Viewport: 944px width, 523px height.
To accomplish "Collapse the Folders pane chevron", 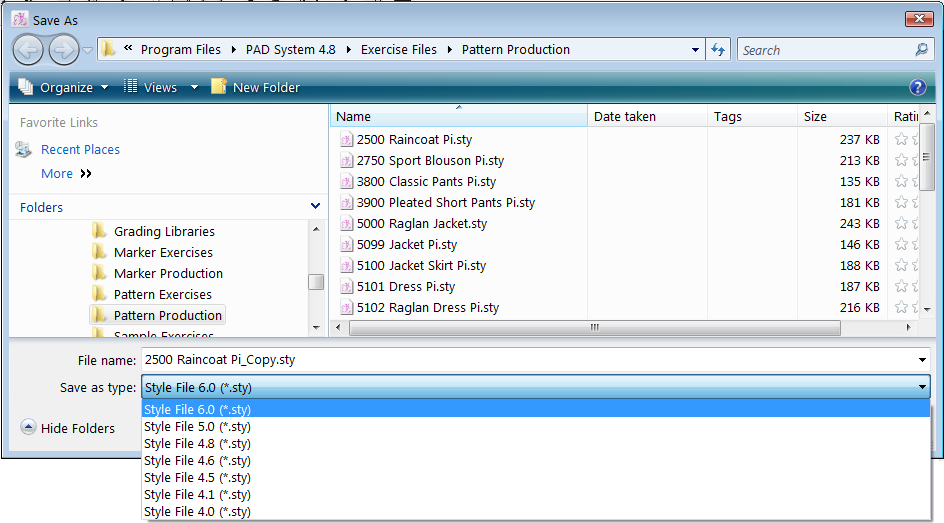I will pos(315,207).
